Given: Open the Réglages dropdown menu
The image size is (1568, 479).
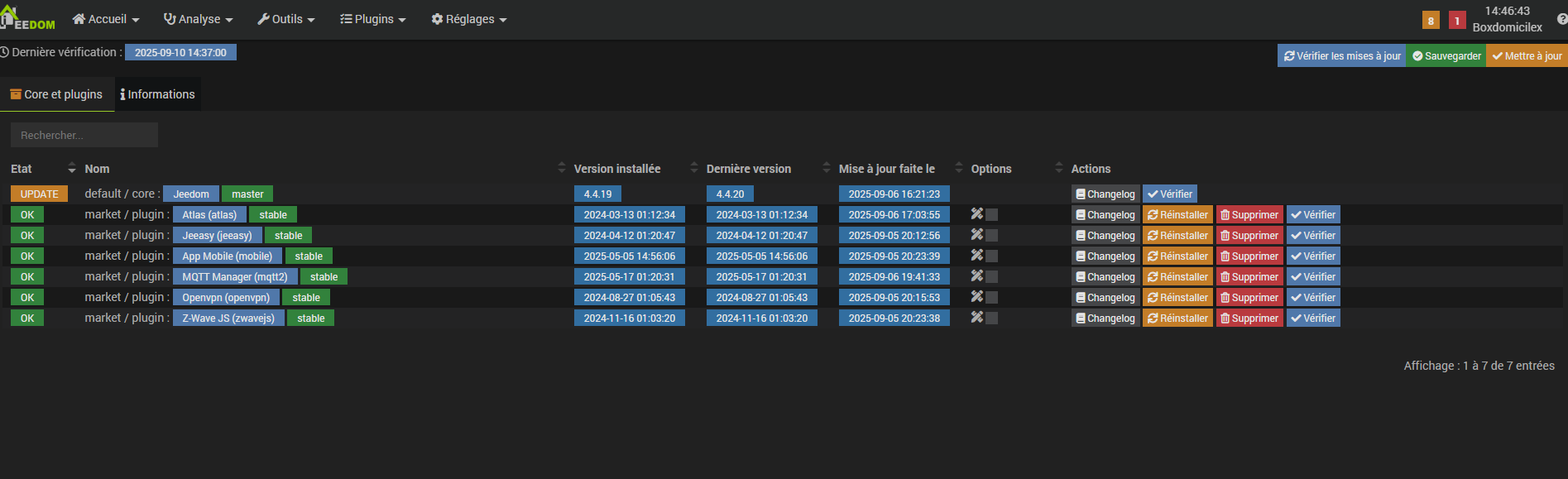Looking at the screenshot, I should click(469, 19).
